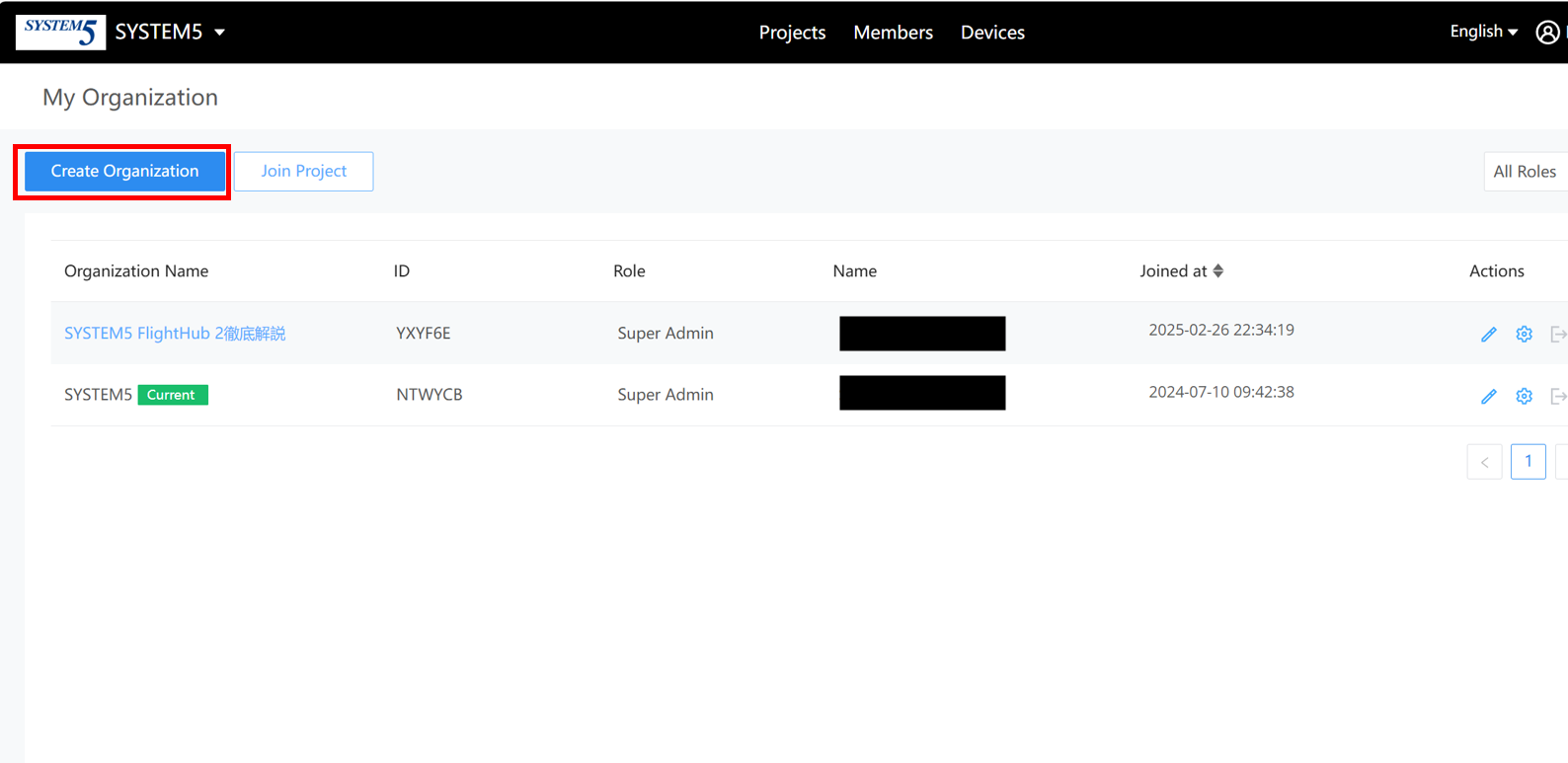Click exit icon for NTWYCB organization row
Screen dimensions: 1568x763
click(x=1559, y=397)
